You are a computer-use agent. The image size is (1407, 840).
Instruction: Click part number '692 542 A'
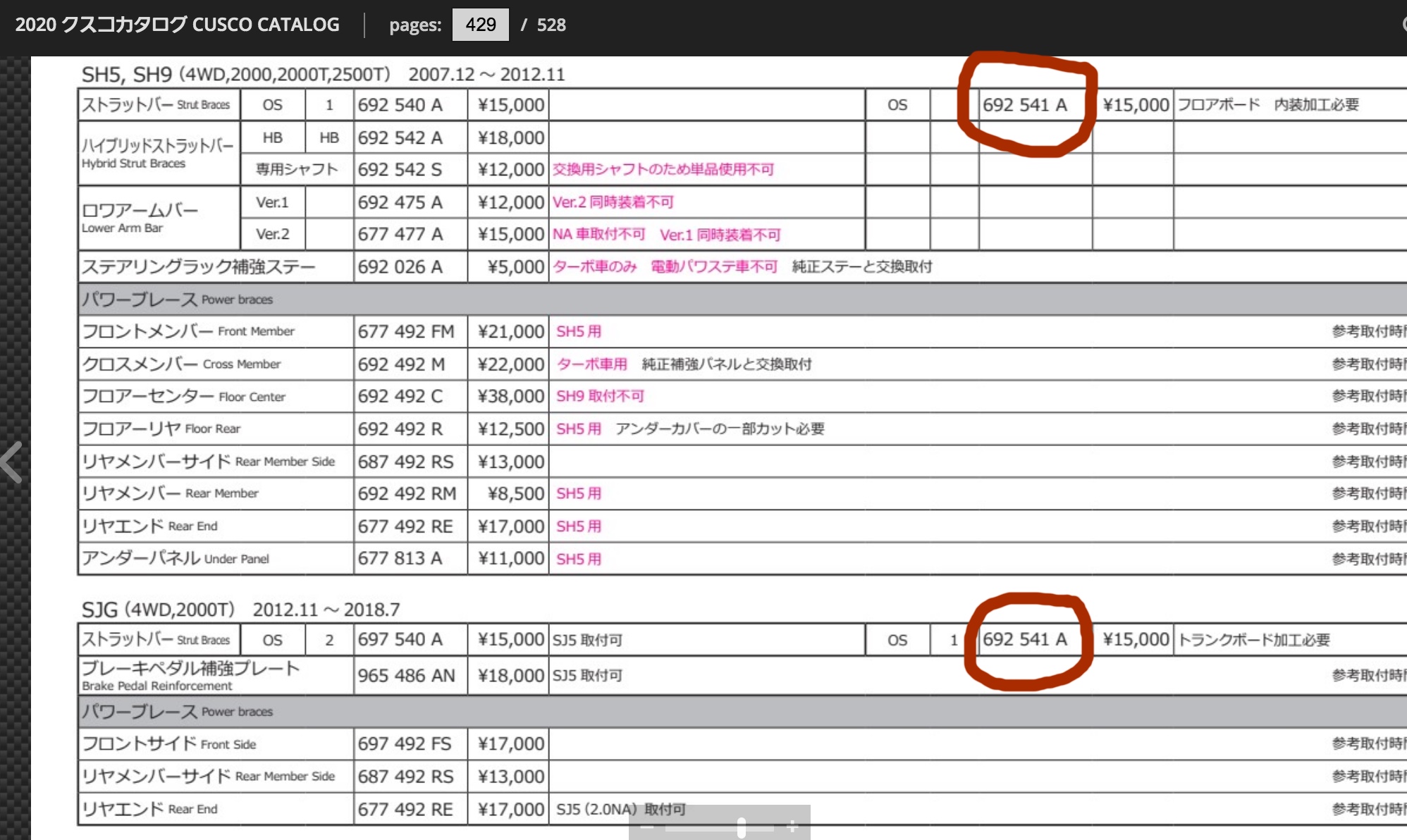[x=400, y=137]
